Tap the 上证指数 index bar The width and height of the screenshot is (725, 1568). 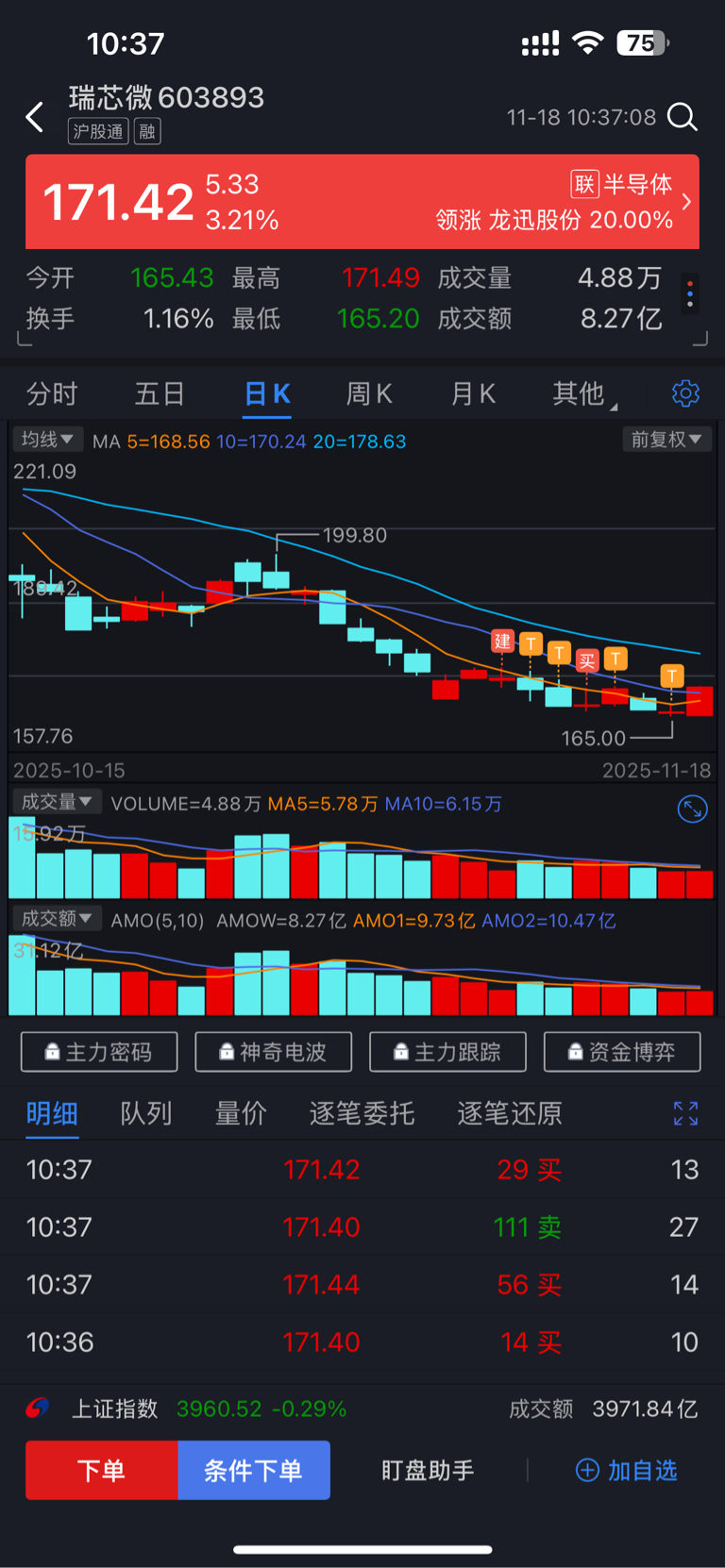pos(362,1409)
